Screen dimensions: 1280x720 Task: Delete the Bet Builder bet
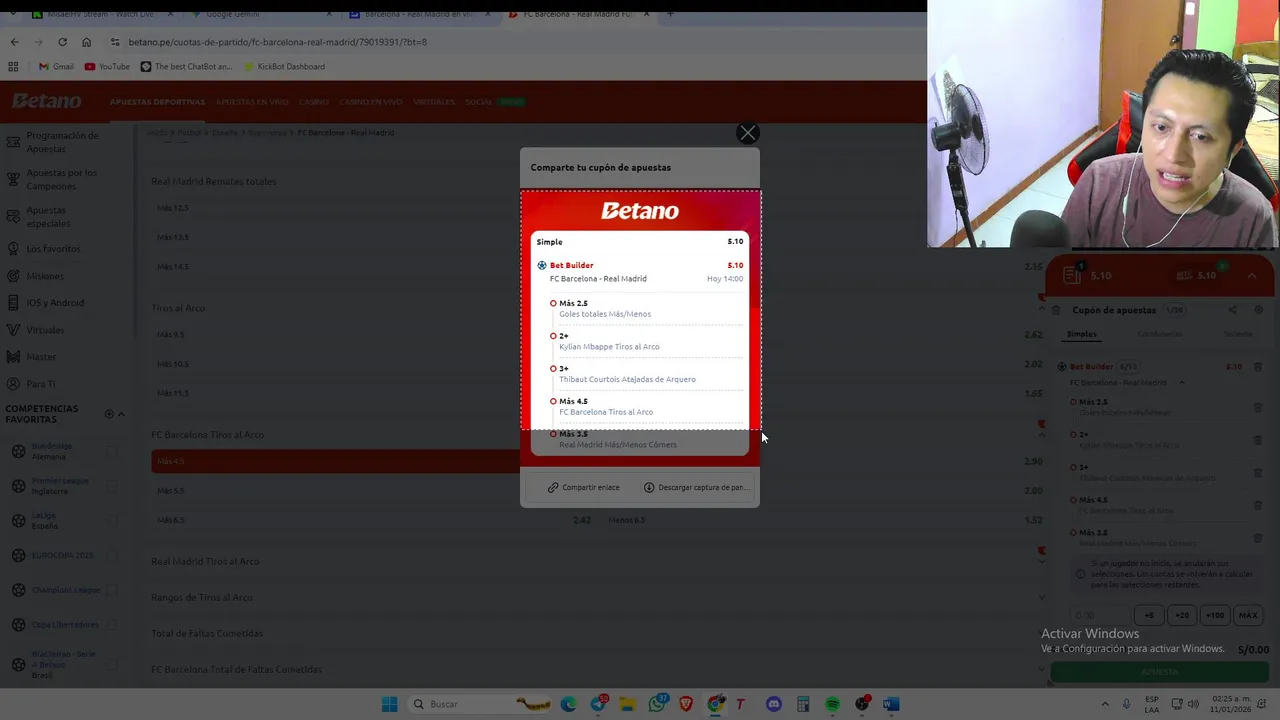coord(1258,367)
